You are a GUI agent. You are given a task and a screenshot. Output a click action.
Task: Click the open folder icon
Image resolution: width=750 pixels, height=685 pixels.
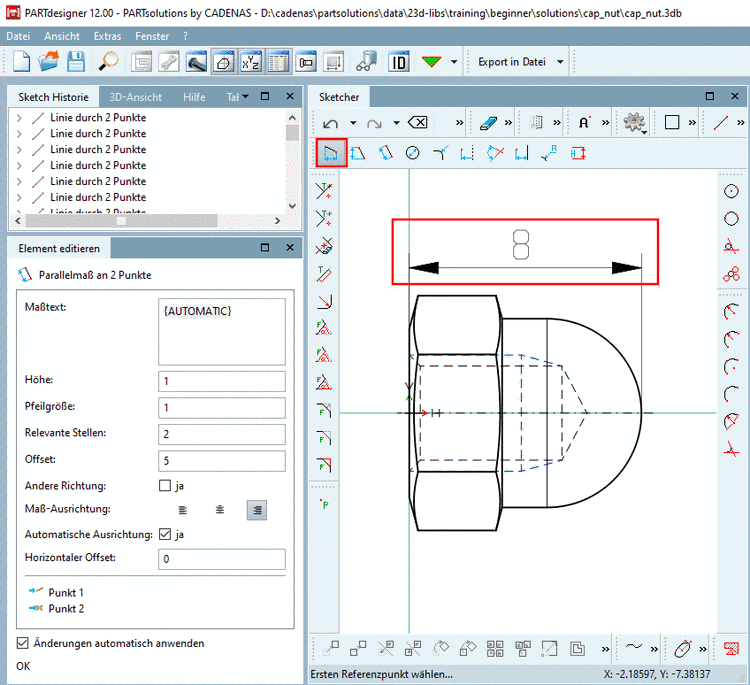click(48, 61)
